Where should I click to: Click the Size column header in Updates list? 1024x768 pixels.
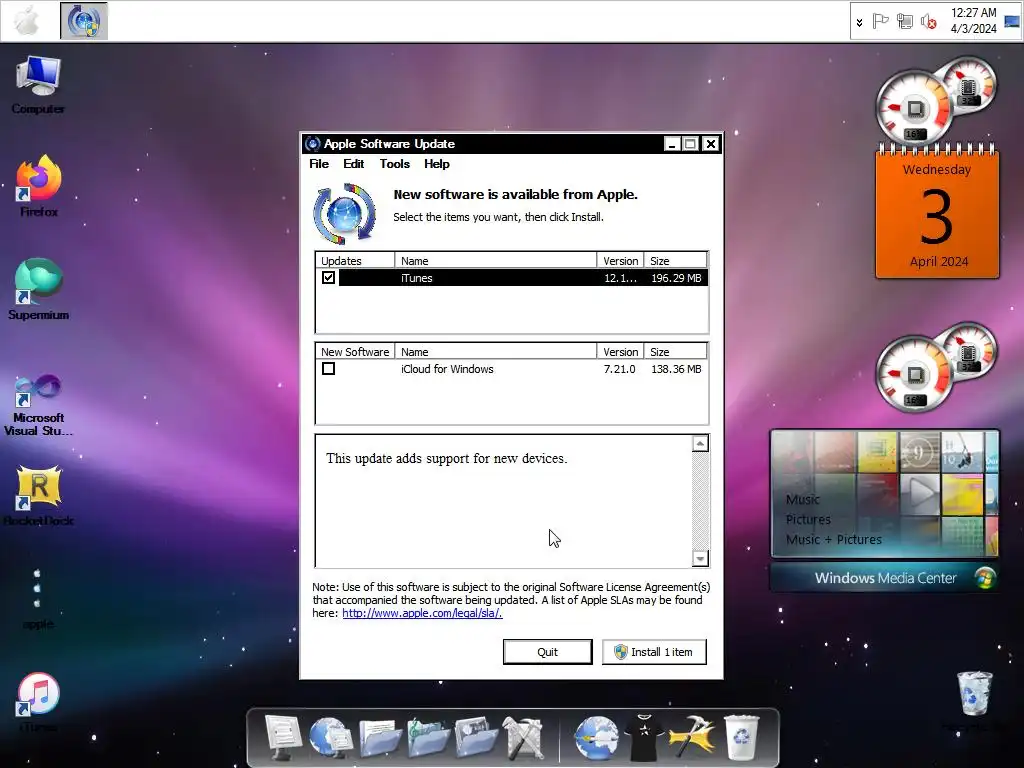(675, 261)
